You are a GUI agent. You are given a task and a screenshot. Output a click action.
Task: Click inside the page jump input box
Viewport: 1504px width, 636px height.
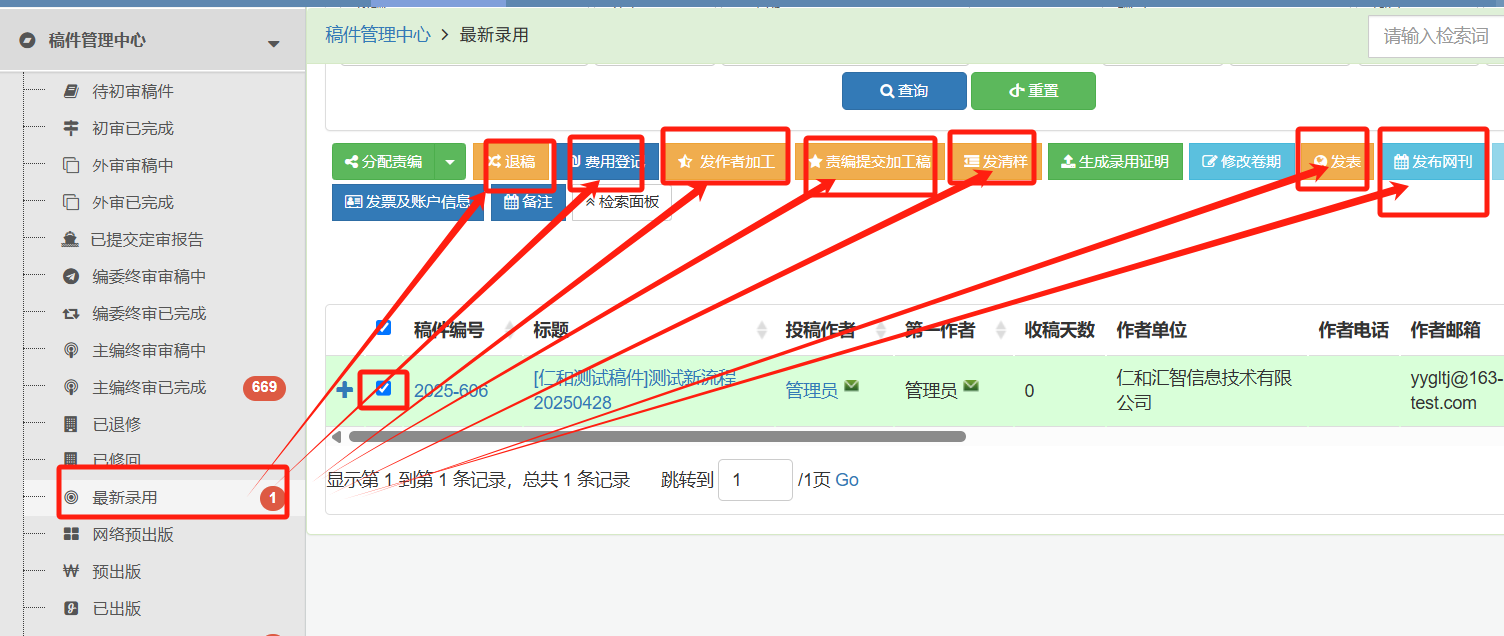click(755, 480)
